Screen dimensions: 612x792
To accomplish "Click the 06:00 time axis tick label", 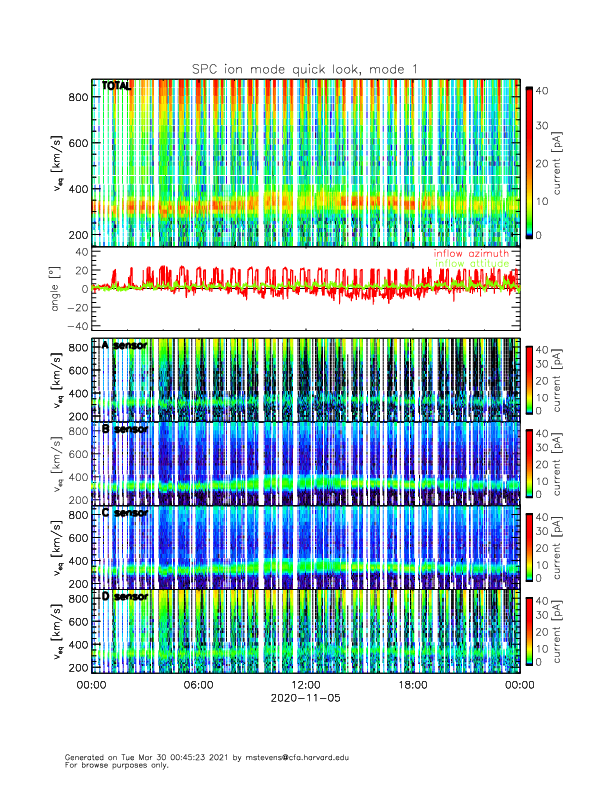I will (x=198, y=685).
